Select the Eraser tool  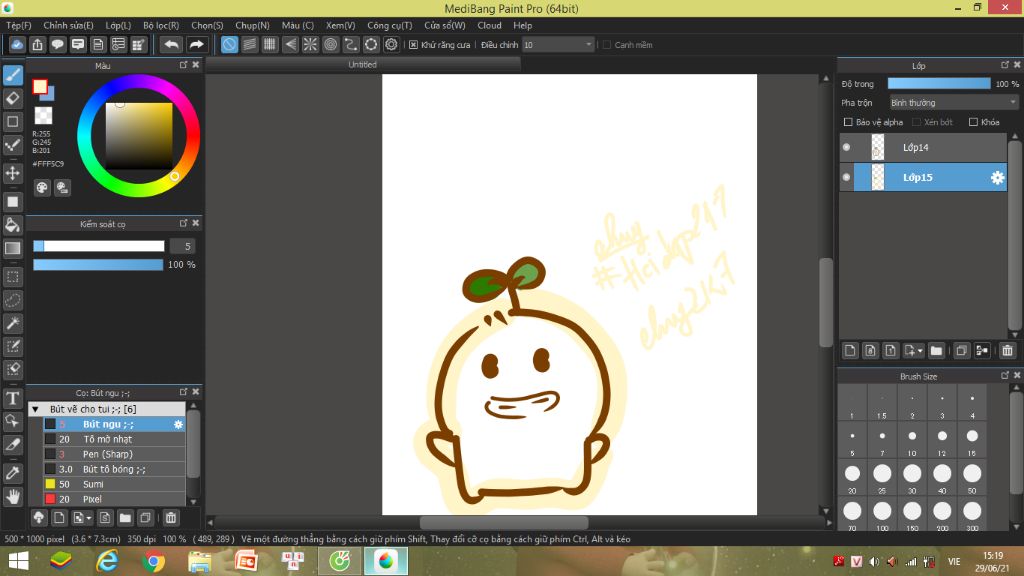pos(12,99)
